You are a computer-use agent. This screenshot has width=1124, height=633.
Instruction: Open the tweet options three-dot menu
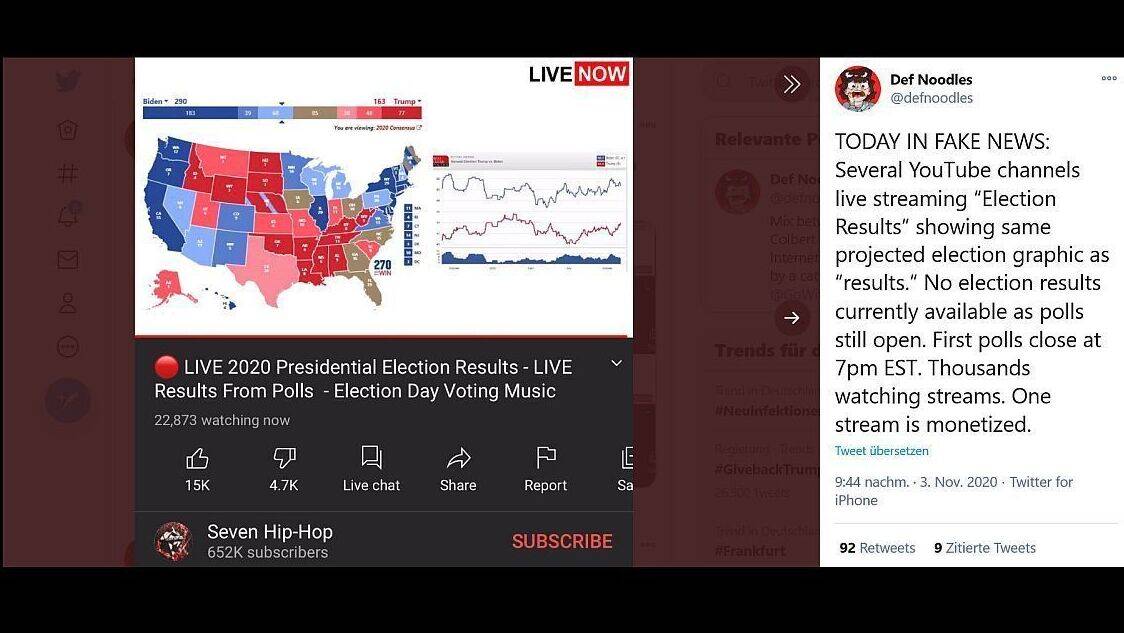coord(1109,78)
